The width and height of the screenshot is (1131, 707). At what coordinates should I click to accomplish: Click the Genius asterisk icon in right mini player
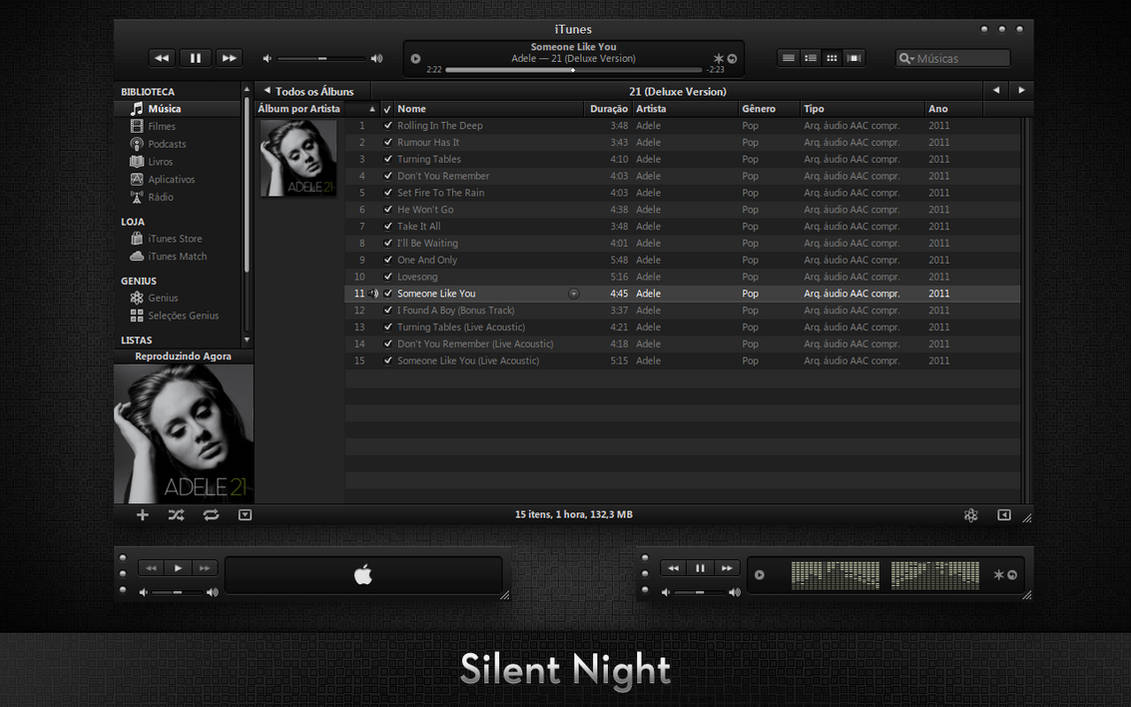coord(999,575)
